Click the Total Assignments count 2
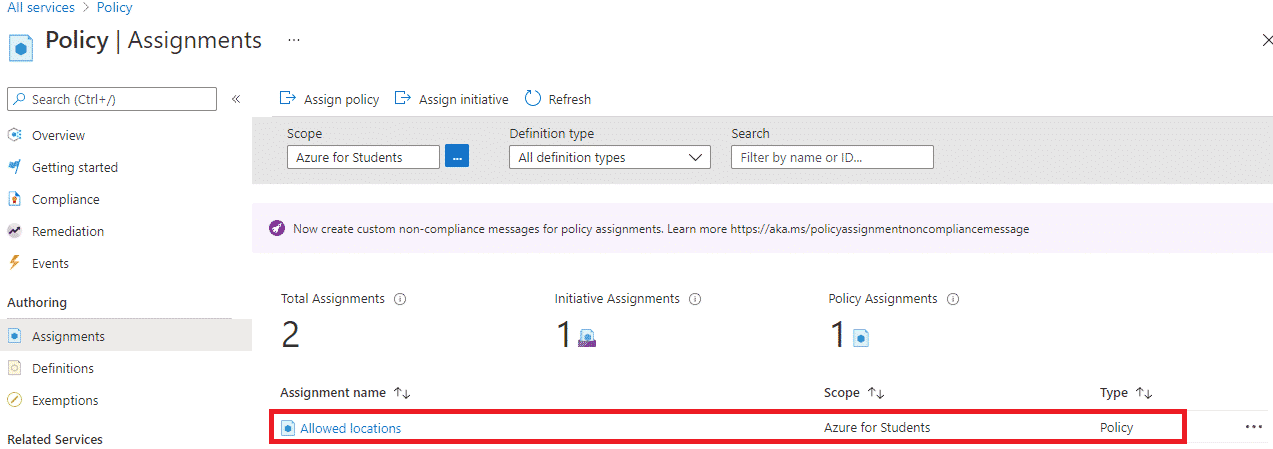 290,335
